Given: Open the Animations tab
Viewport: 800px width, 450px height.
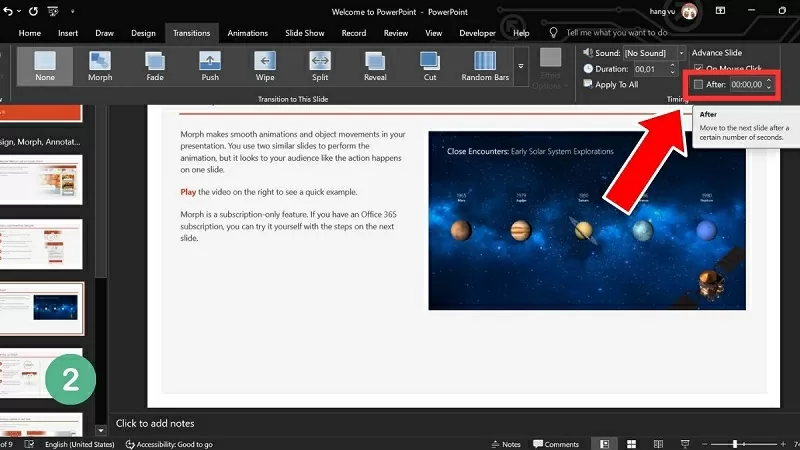Looking at the screenshot, I should point(247,32).
